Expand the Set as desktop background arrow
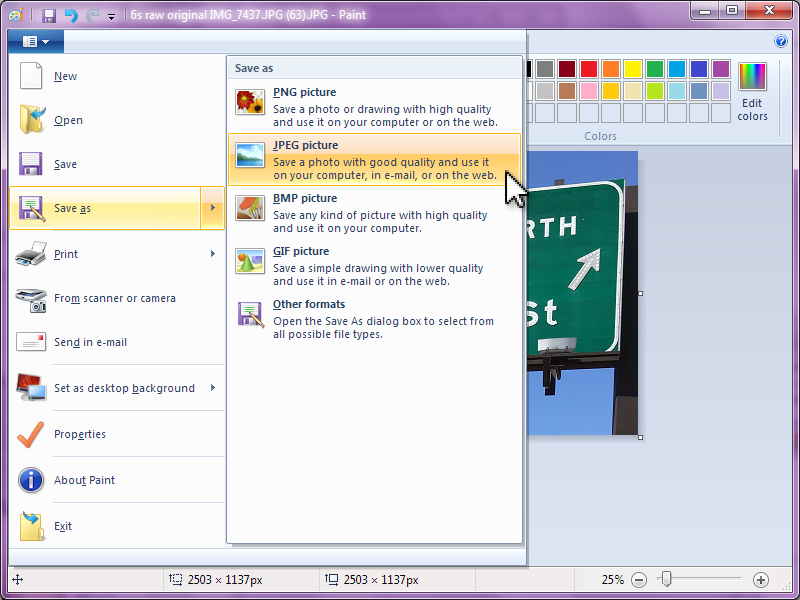 (x=213, y=388)
